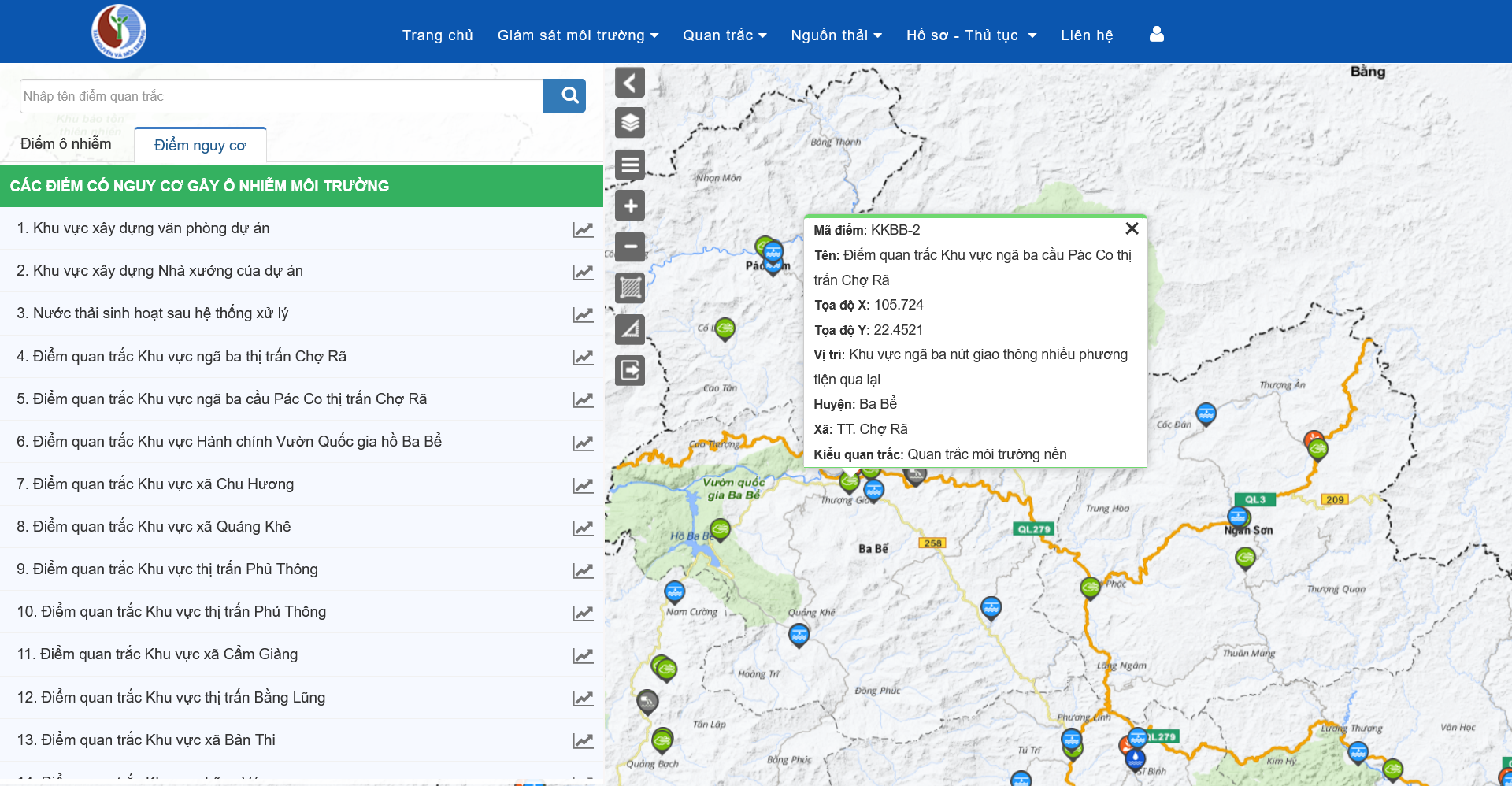
Task: Click the search input for monitoring points
Action: pos(281,96)
